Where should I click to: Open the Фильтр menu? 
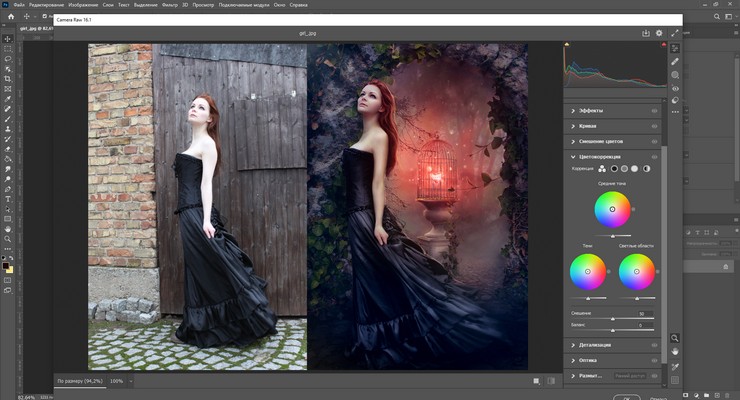[195, 5]
